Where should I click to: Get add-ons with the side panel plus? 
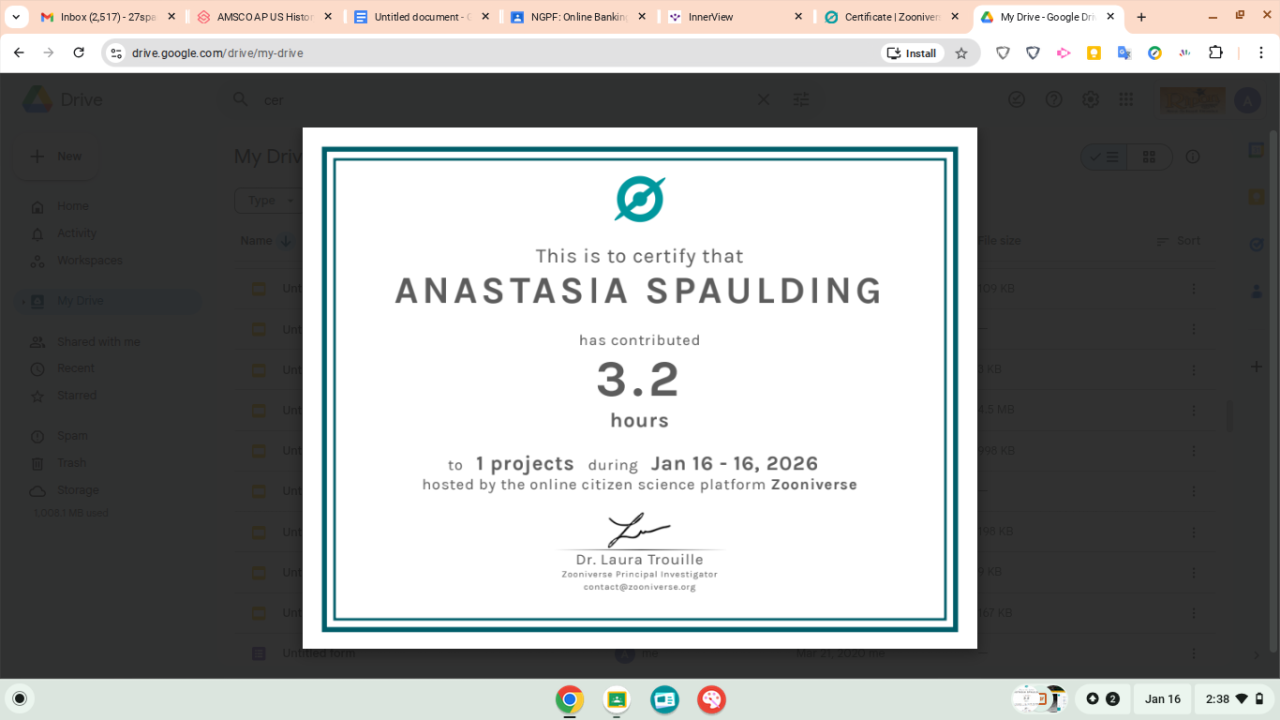click(x=1257, y=367)
